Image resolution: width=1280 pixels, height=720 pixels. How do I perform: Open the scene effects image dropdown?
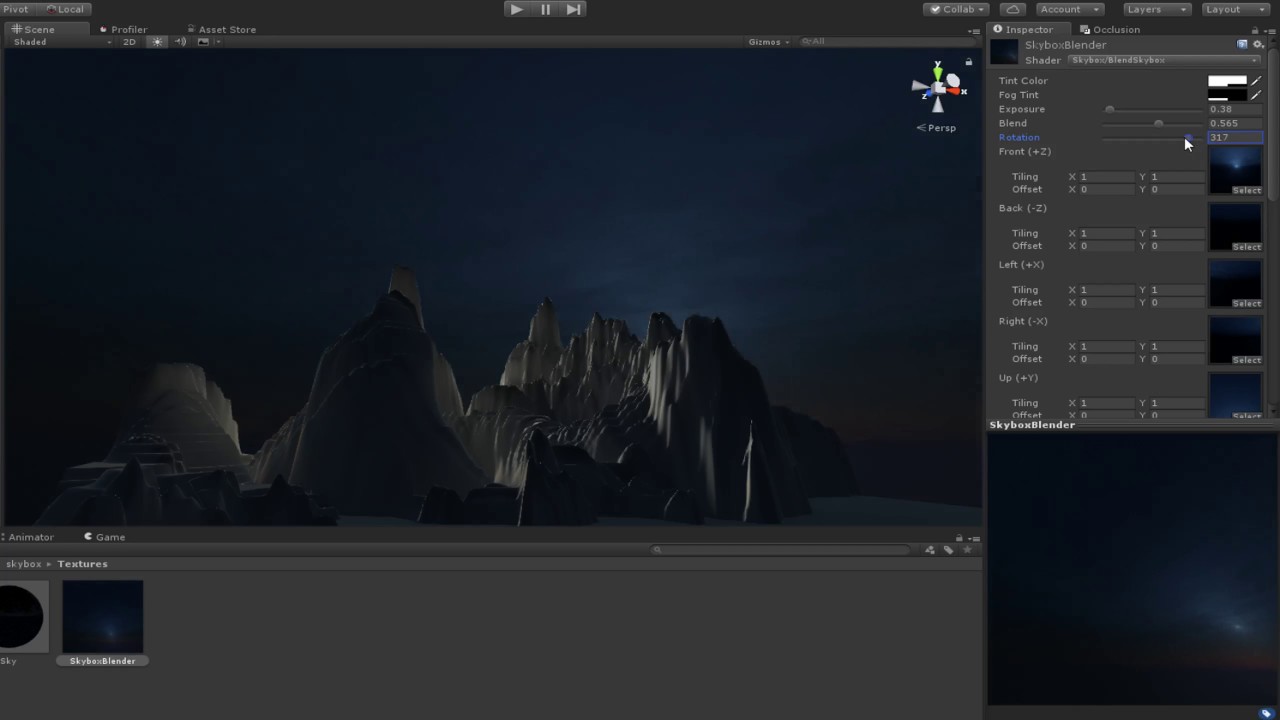pyautogui.click(x=207, y=42)
